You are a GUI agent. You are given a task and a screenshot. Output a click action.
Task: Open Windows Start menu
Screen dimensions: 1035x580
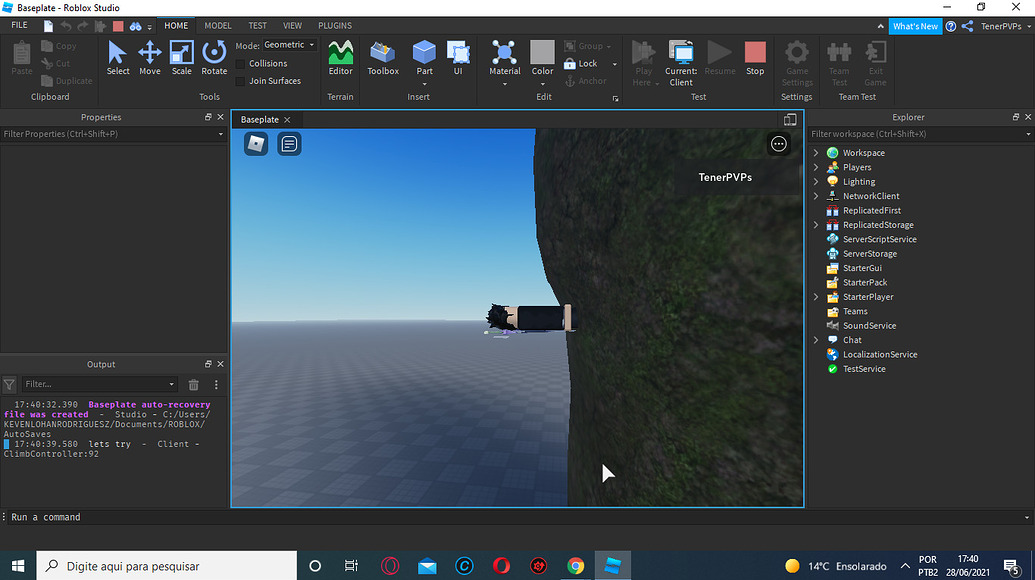click(18, 565)
